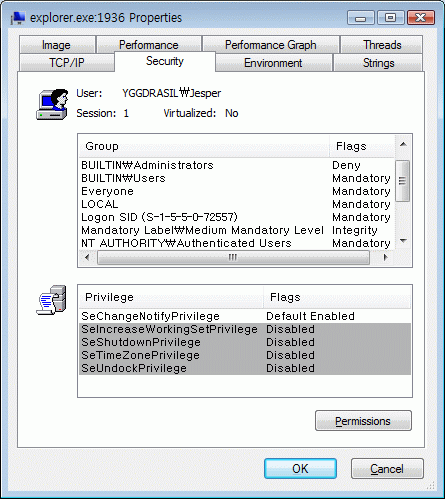Select SeTimeZonePrivilege row
This screenshot has height=499, width=445.
245,355
